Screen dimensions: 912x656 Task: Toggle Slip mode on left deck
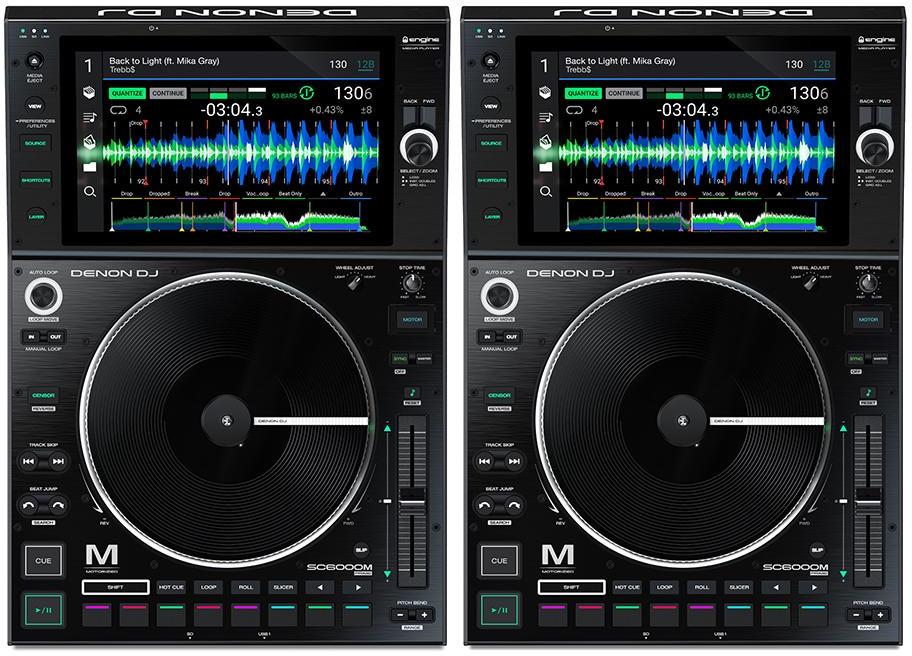(x=361, y=550)
